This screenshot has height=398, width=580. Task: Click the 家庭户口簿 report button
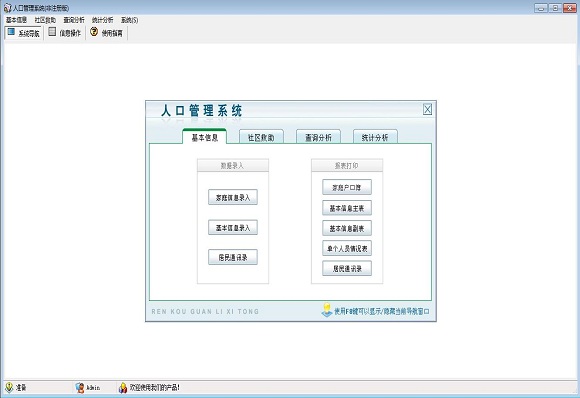[x=347, y=188]
